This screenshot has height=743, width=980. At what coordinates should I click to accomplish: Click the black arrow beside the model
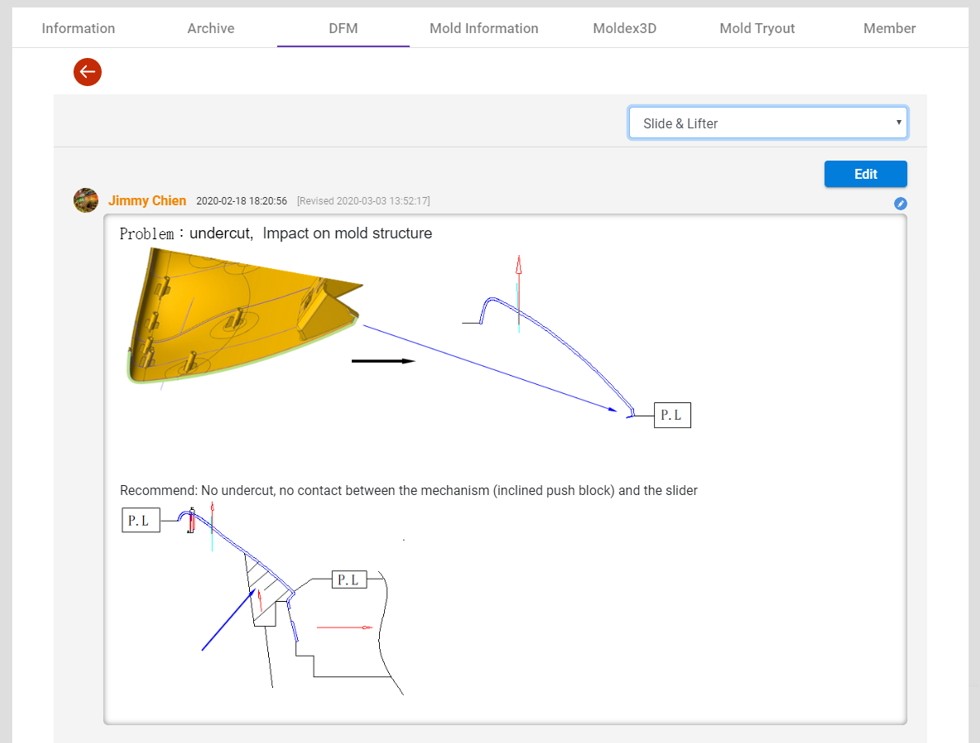[382, 361]
